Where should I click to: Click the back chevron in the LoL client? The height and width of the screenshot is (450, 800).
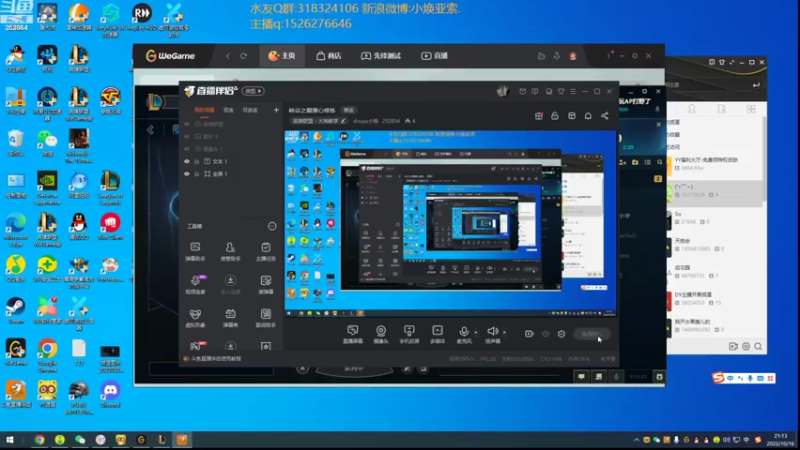(150, 130)
